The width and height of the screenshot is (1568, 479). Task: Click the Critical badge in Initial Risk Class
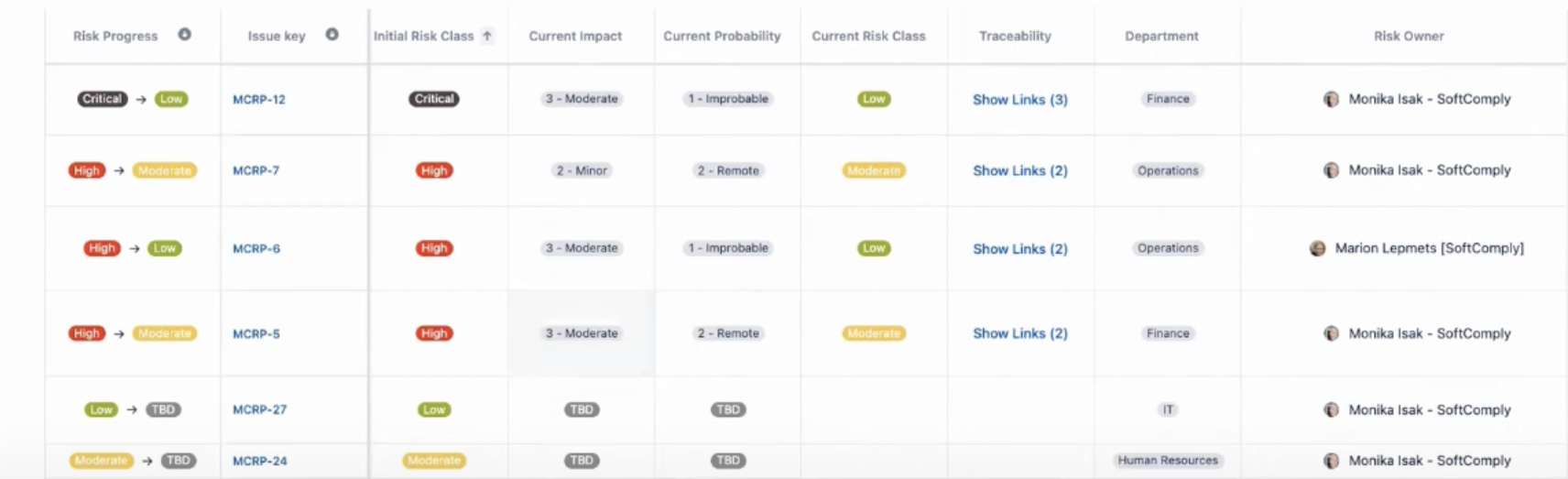coord(434,99)
